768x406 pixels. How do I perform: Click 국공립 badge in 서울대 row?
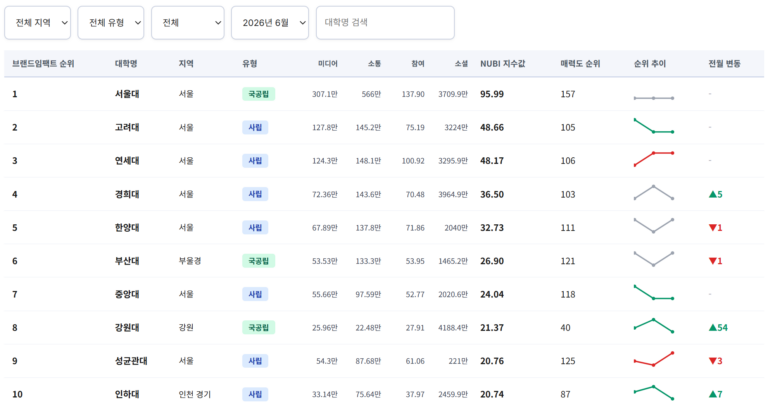click(259, 94)
